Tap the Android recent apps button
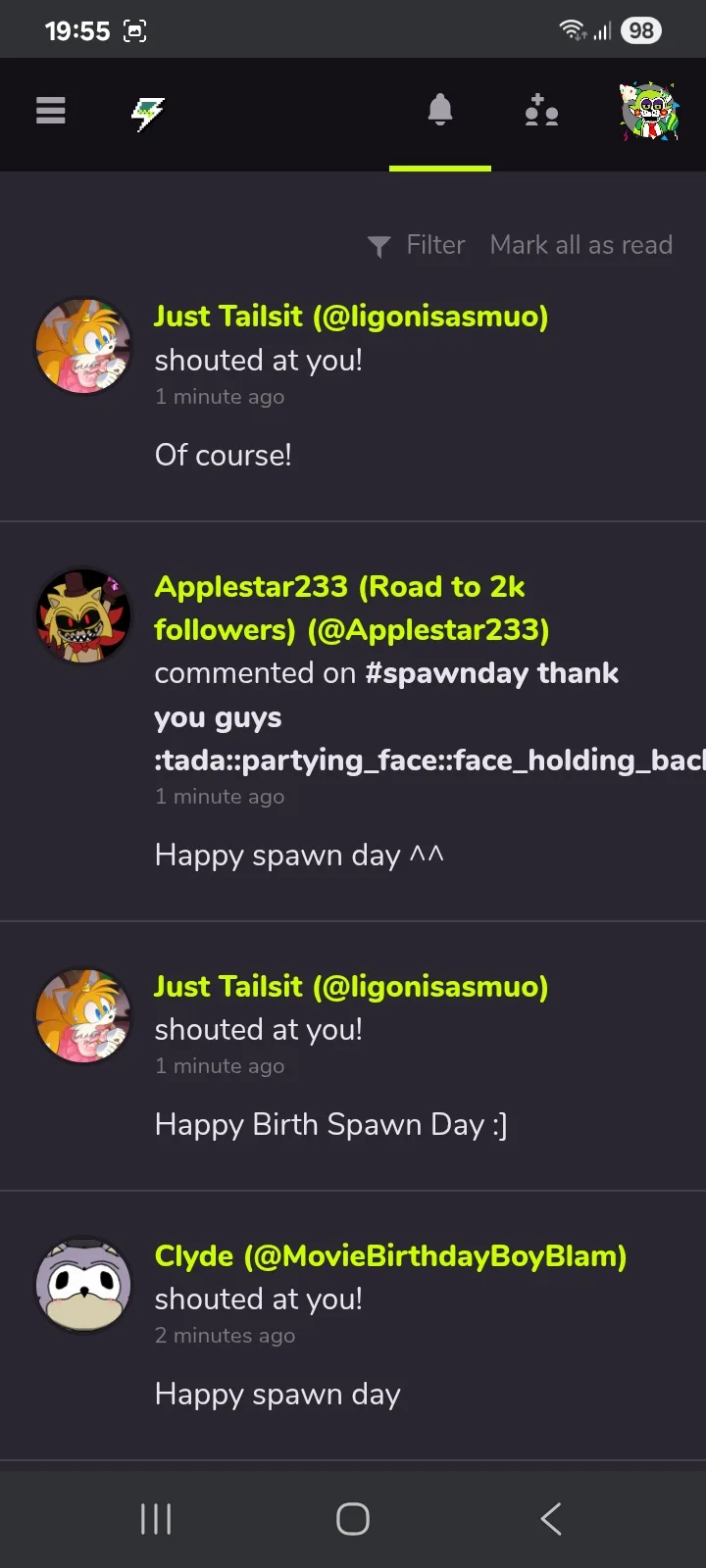 [156, 1519]
